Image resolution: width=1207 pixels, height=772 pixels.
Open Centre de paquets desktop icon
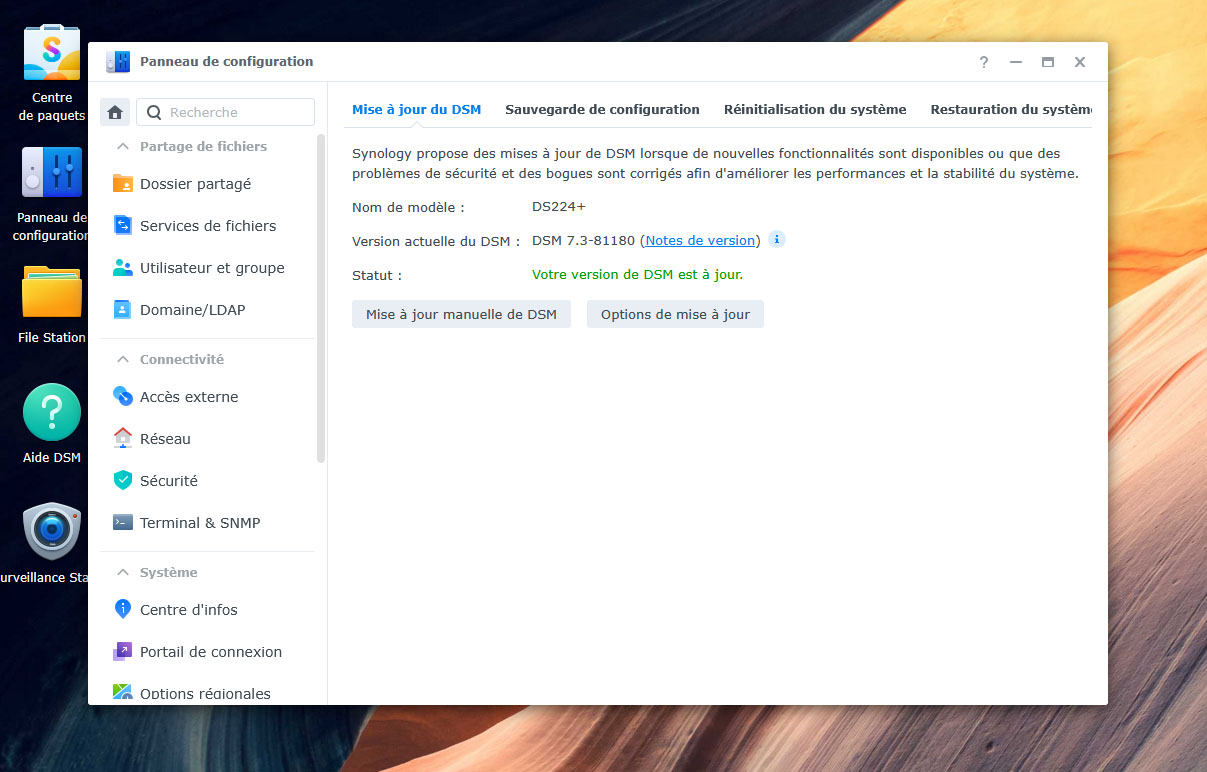tap(52, 53)
